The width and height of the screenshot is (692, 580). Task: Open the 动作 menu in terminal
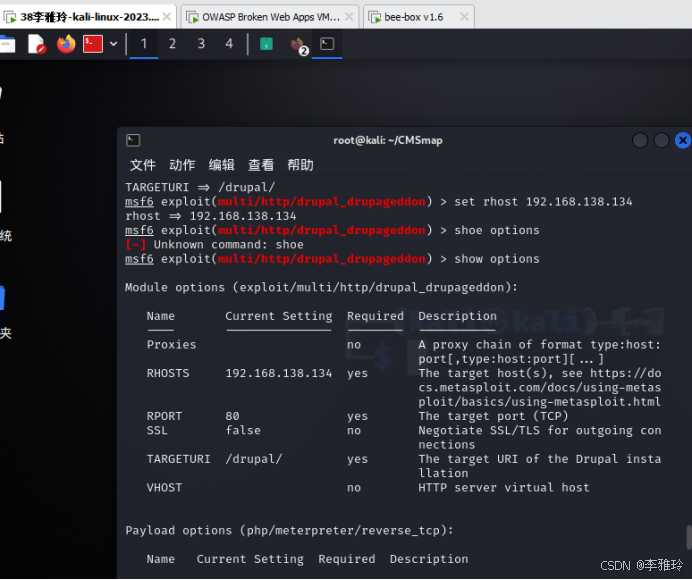pyautogui.click(x=182, y=165)
